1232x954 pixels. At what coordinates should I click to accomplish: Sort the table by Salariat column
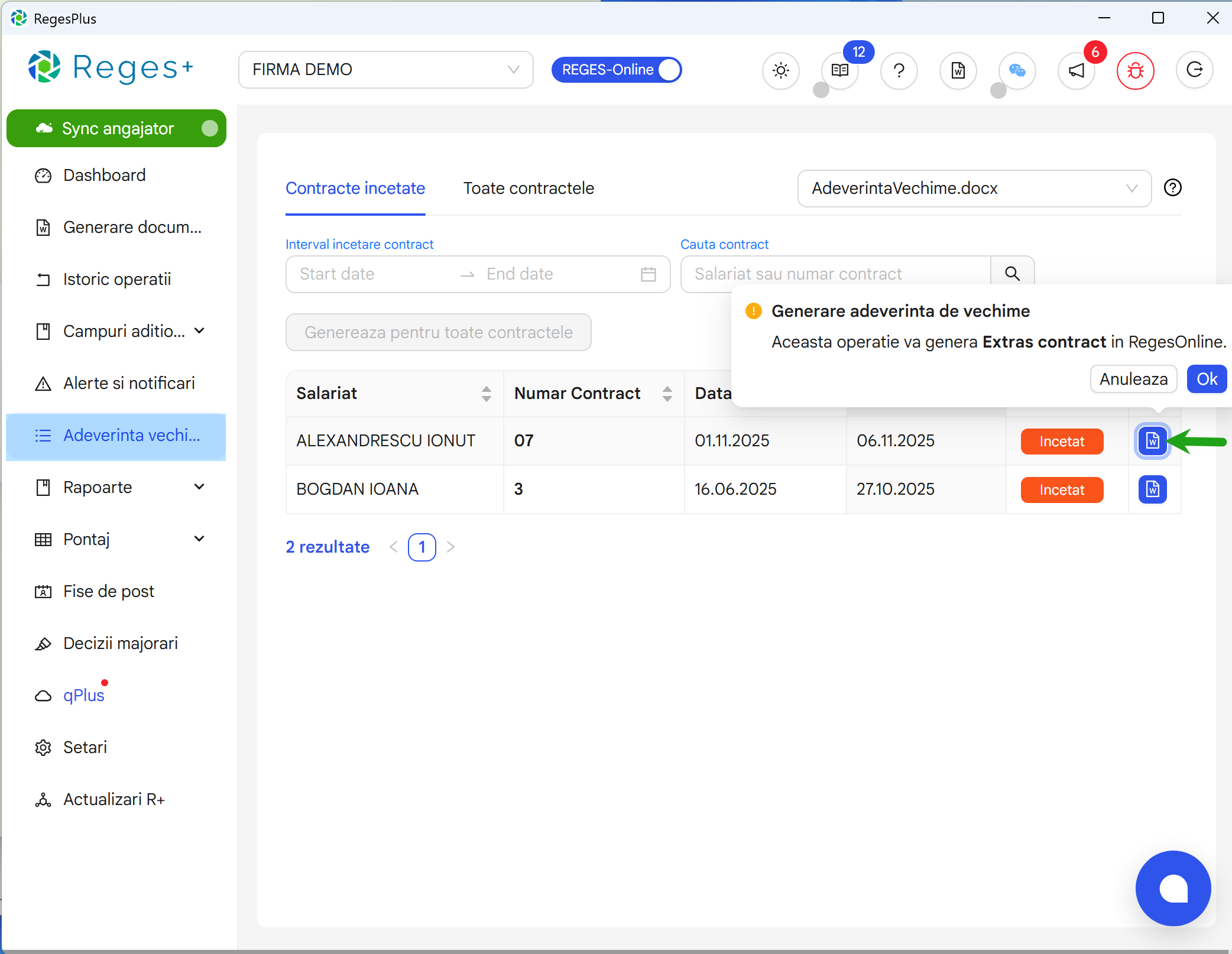click(486, 393)
